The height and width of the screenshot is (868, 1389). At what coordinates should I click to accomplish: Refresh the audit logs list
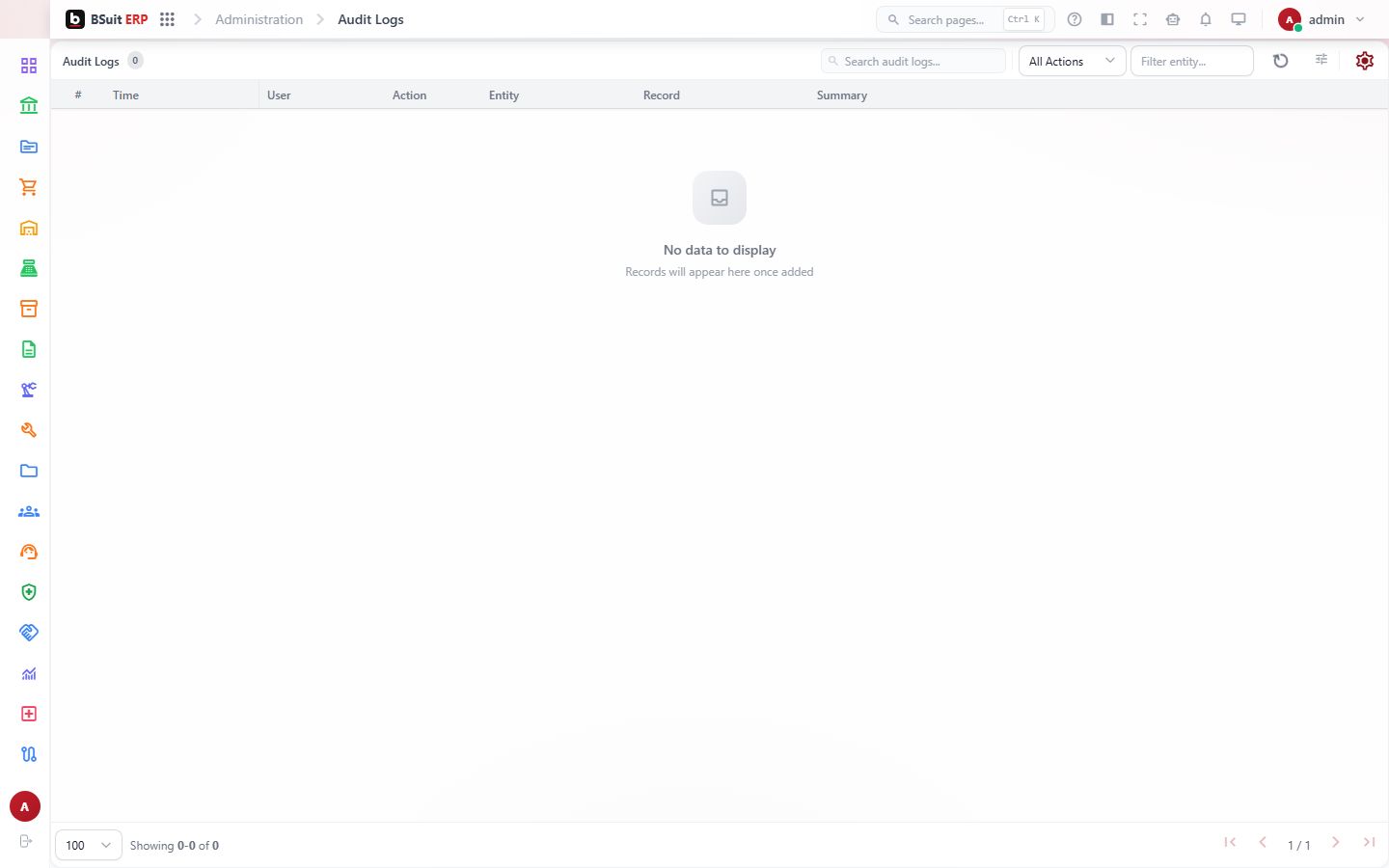click(x=1281, y=61)
